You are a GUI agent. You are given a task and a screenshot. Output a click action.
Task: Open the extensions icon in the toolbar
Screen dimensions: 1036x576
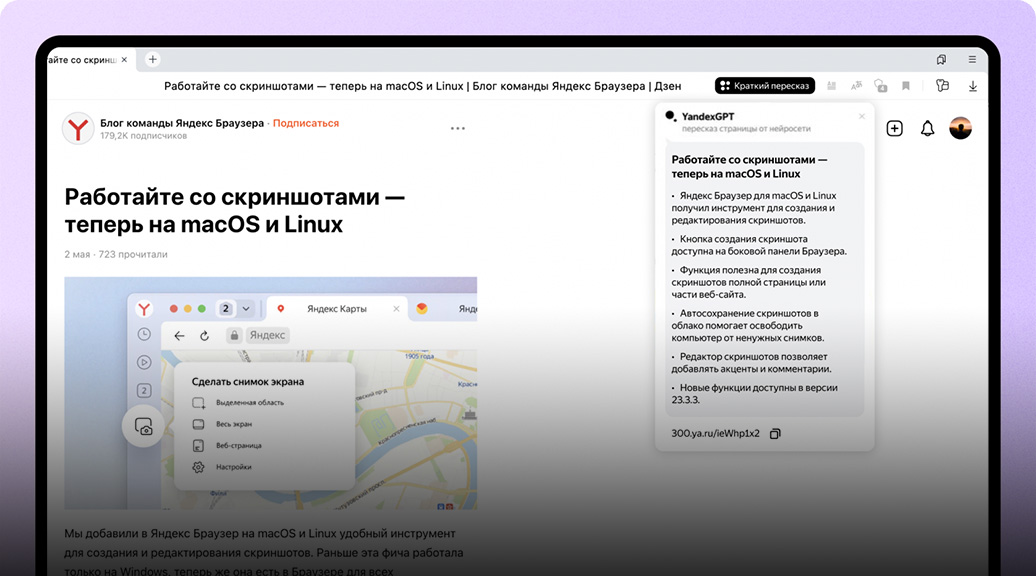click(942, 86)
